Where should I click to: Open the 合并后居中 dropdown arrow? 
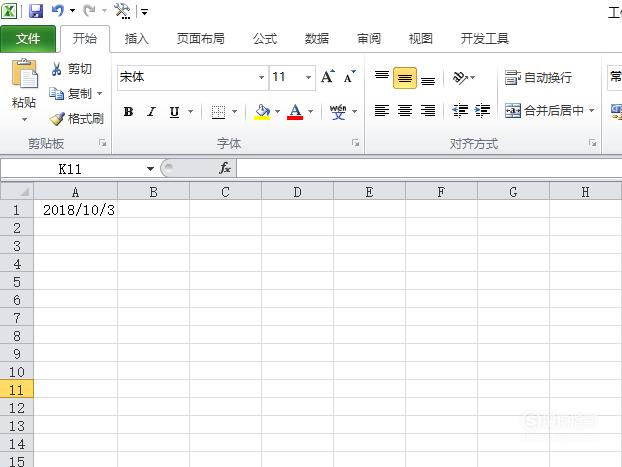point(591,110)
